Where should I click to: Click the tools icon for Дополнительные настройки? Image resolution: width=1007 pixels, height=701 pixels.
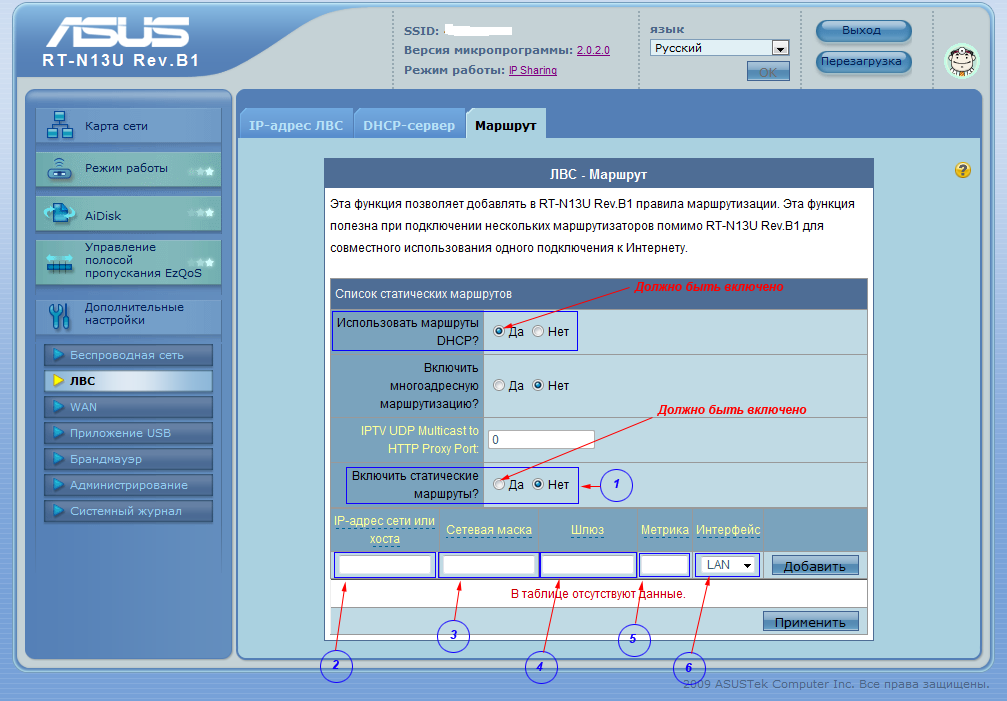coord(59,316)
